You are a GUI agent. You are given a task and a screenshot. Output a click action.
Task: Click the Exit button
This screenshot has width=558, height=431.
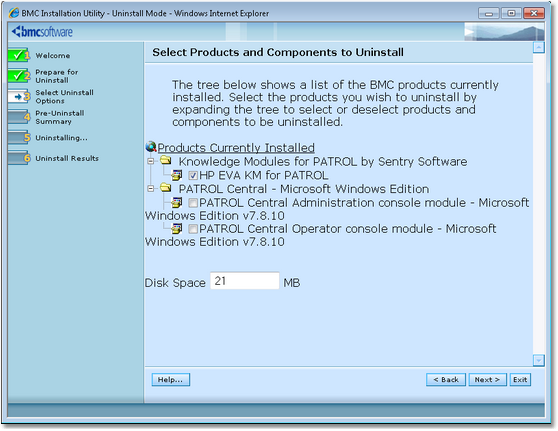[520, 379]
